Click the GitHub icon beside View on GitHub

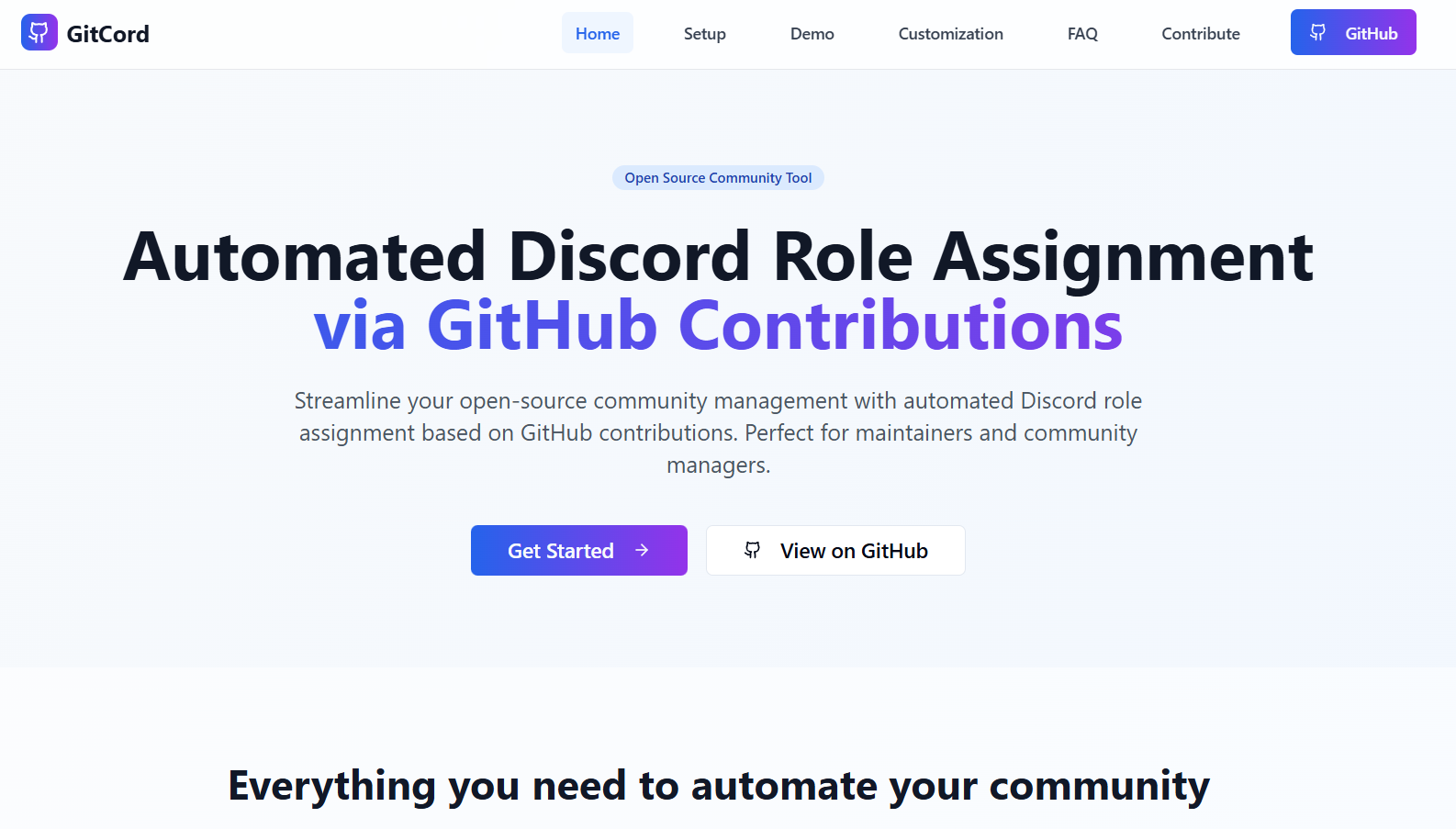pos(752,550)
